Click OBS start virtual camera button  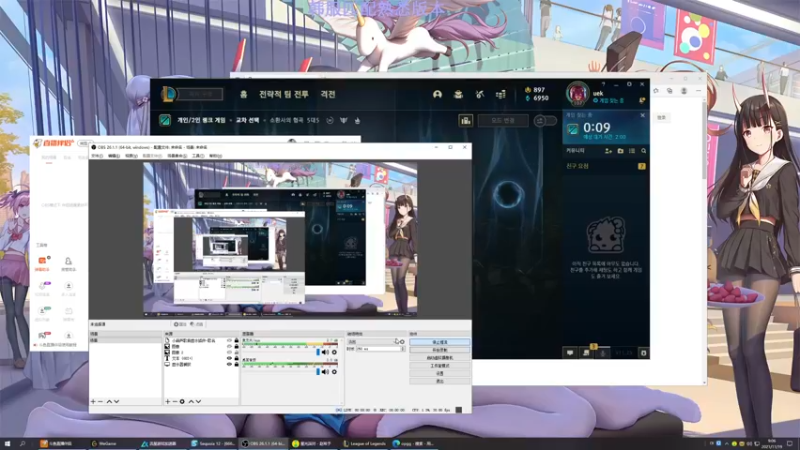click(440, 358)
